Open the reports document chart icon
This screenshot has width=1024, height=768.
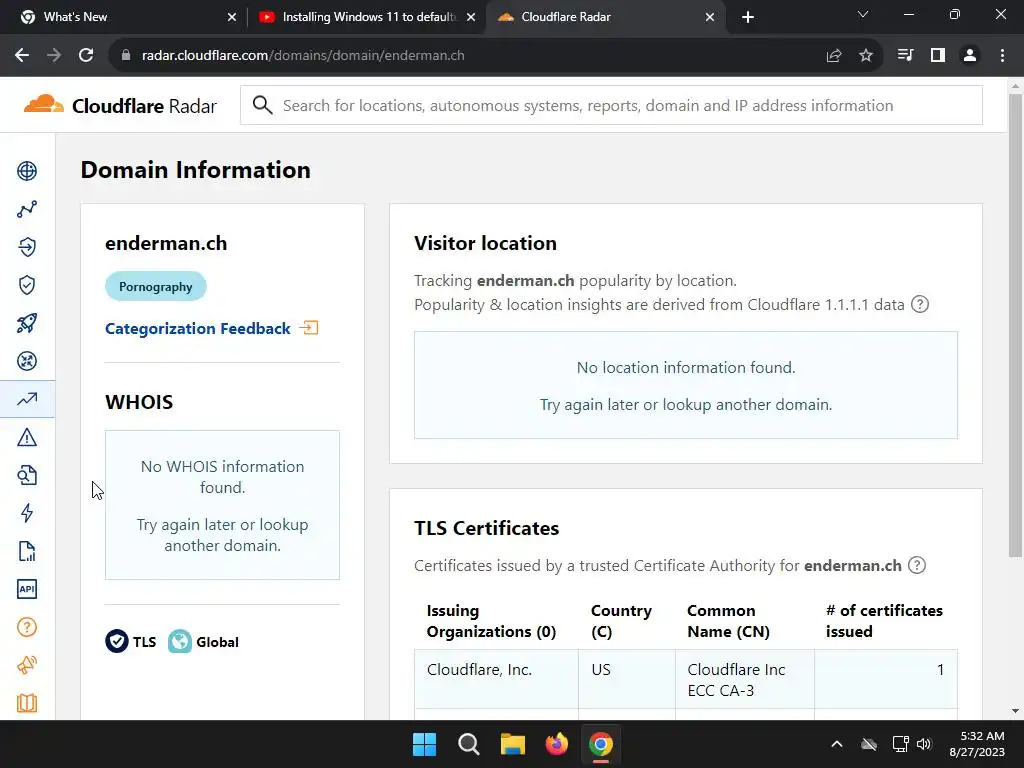click(x=27, y=551)
